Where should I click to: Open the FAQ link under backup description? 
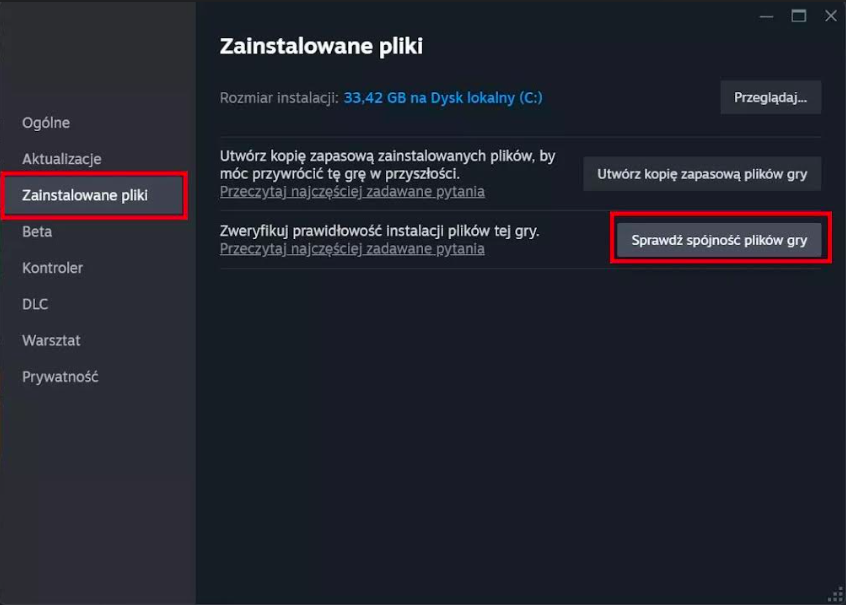[x=352, y=192]
